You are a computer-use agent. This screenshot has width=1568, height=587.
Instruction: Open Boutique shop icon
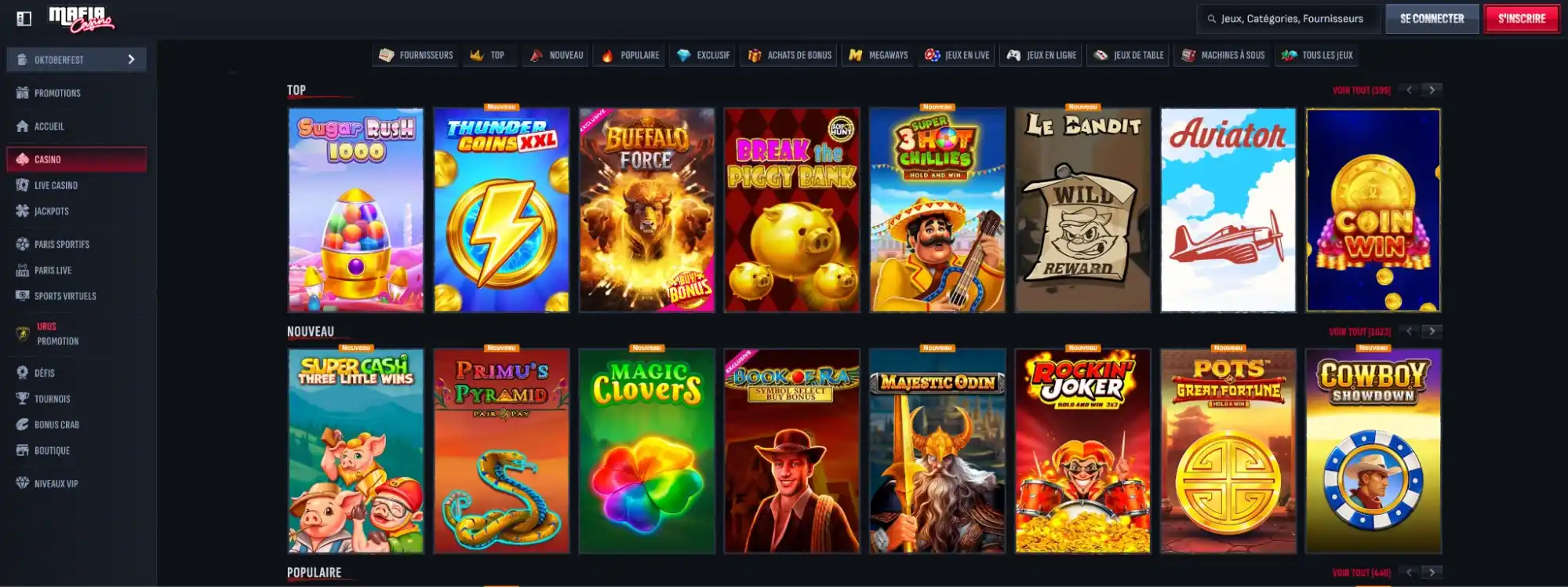pyautogui.click(x=22, y=450)
